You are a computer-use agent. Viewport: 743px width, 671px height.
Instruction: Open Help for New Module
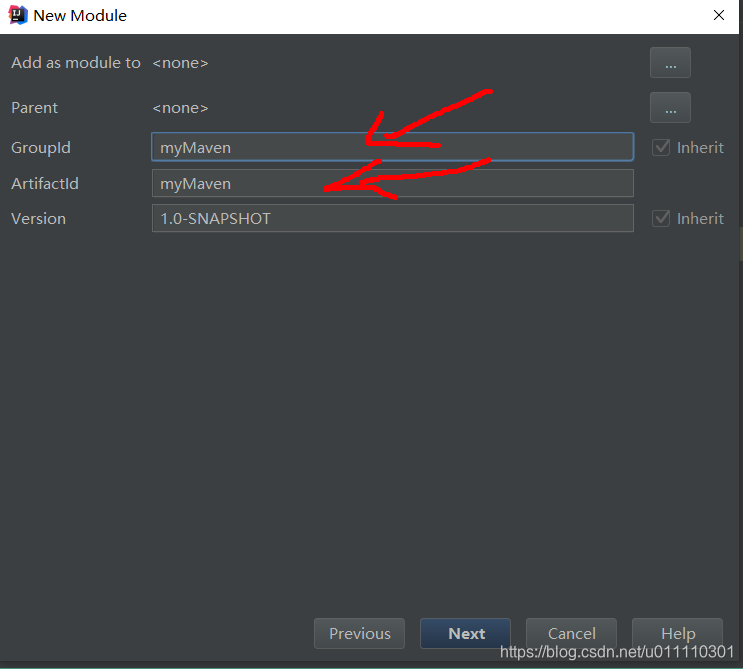pos(678,633)
